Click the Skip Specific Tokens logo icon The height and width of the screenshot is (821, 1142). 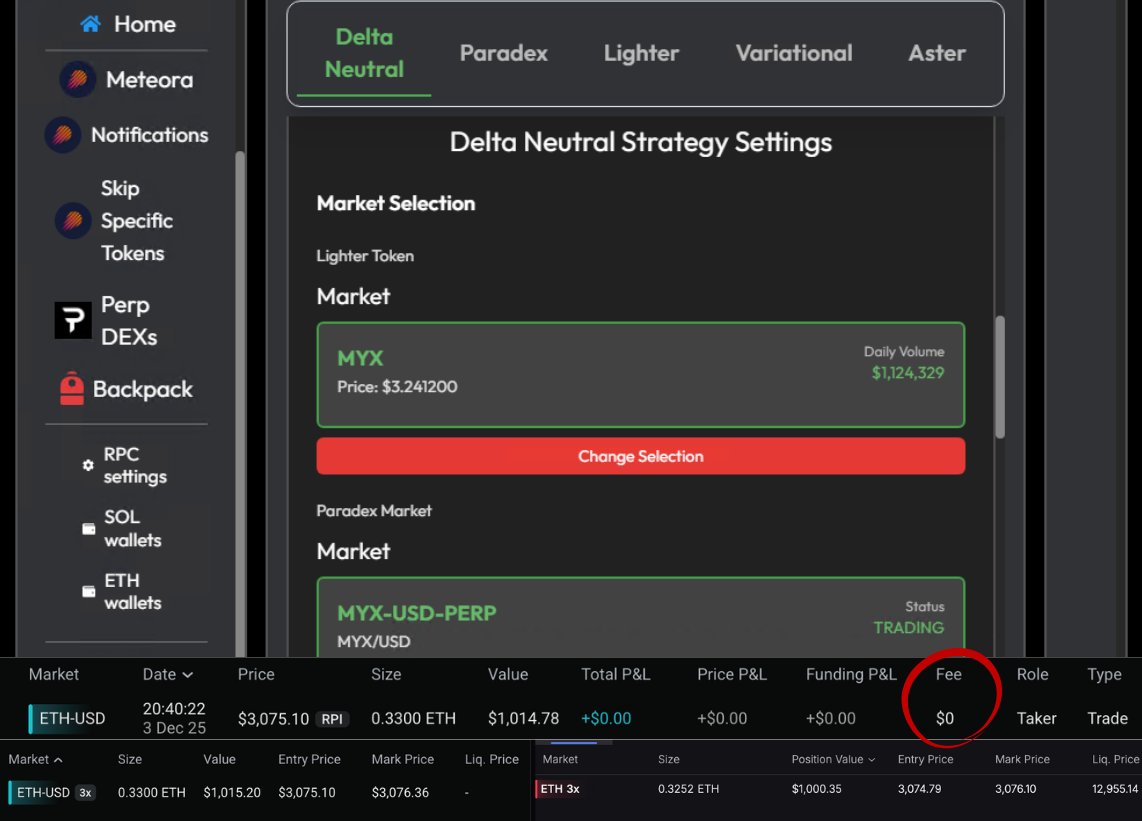coord(73,220)
